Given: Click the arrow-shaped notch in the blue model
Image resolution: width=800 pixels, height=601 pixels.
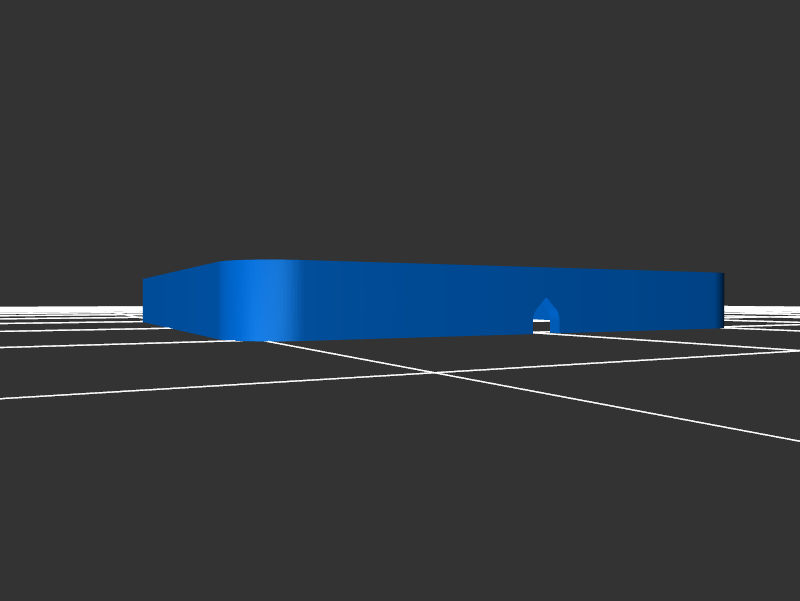Looking at the screenshot, I should coord(545,309).
